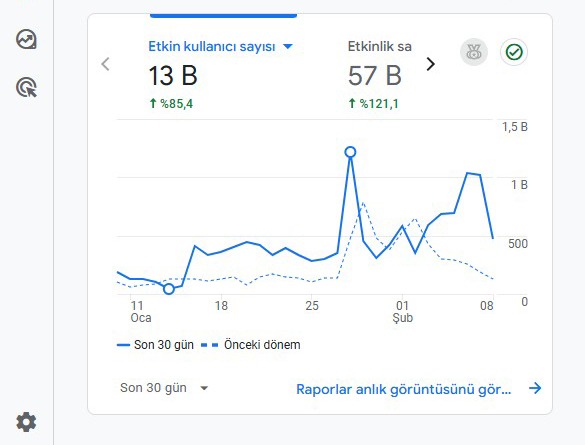The image size is (585, 445).
Task: Go to next metric with right chevron
Action: point(431,64)
